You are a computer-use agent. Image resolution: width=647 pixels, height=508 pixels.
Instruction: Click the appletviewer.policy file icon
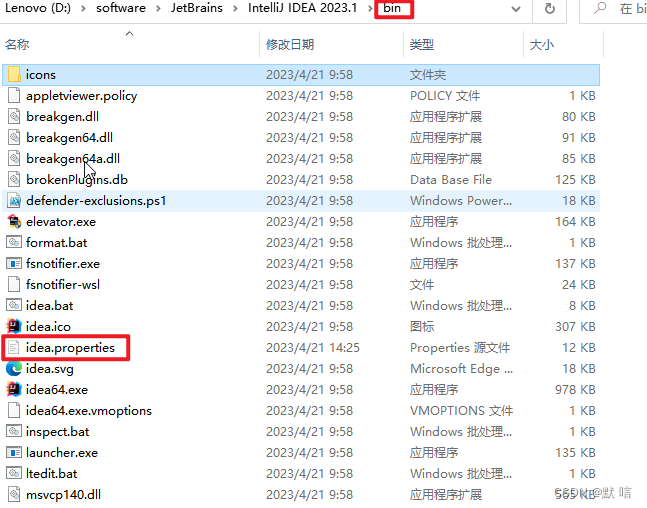pos(14,96)
